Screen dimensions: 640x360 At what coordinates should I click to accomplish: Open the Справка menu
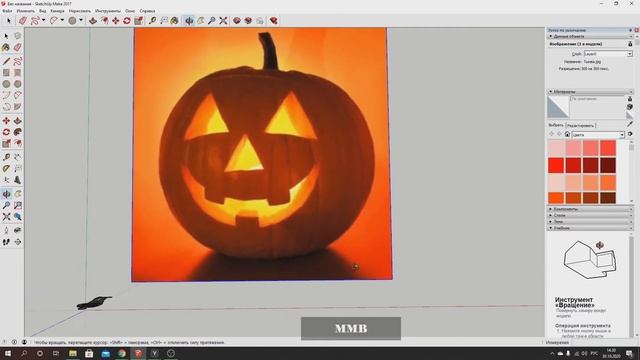coord(147,11)
